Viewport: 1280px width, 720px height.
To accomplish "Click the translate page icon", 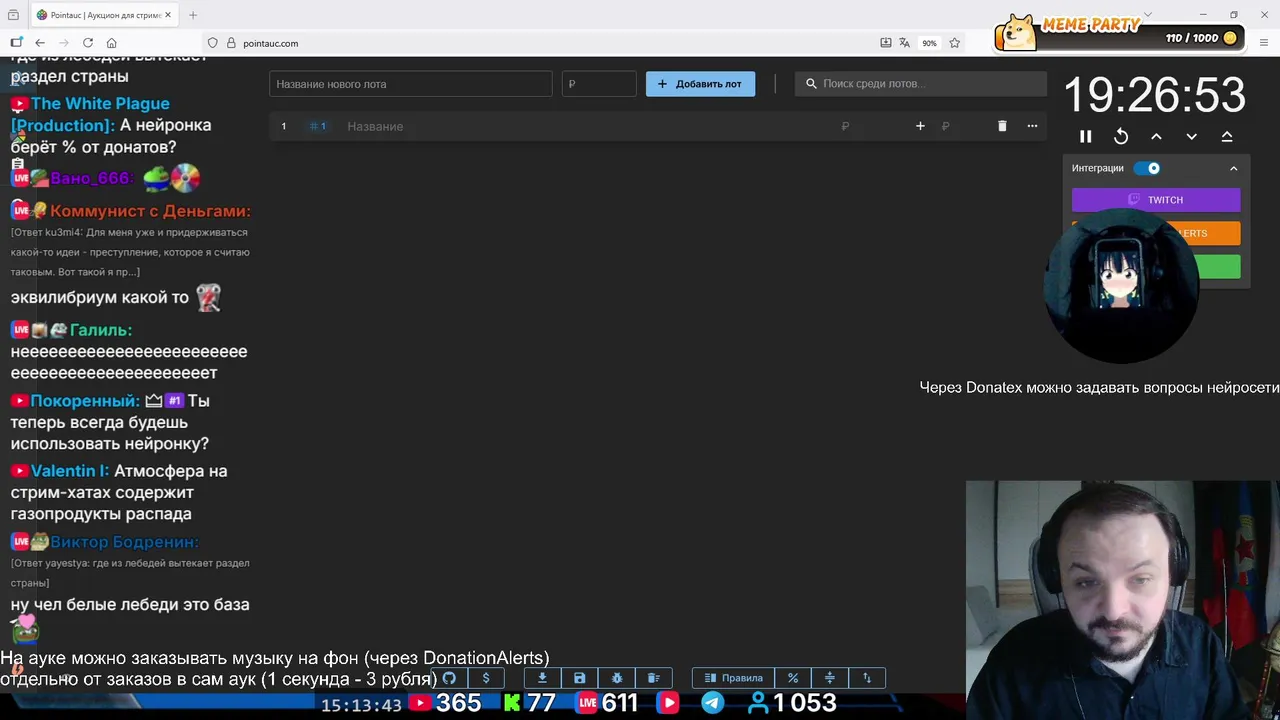I will pos(905,43).
